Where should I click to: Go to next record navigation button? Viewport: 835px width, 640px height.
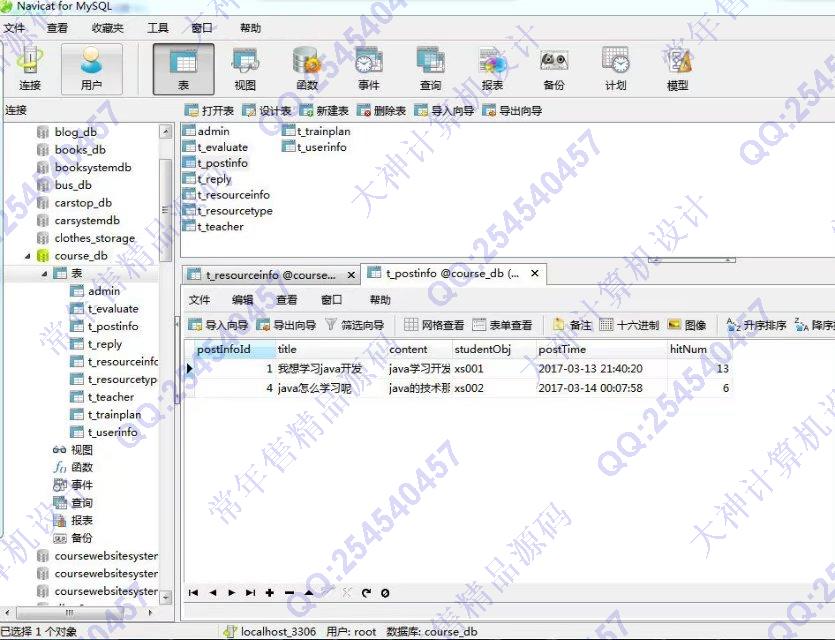(232, 593)
